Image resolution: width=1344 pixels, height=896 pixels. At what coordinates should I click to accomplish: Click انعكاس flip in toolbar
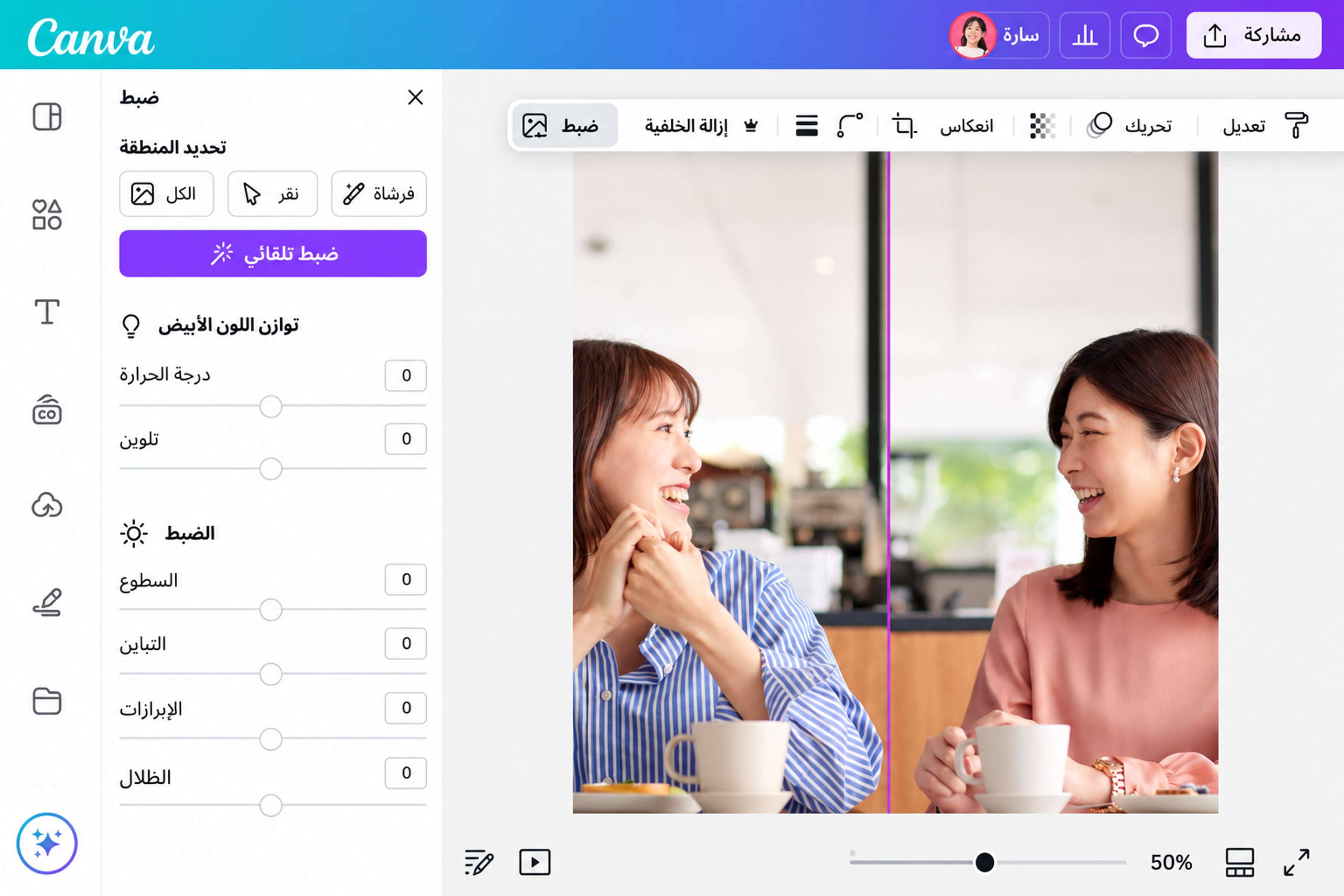[x=966, y=126]
